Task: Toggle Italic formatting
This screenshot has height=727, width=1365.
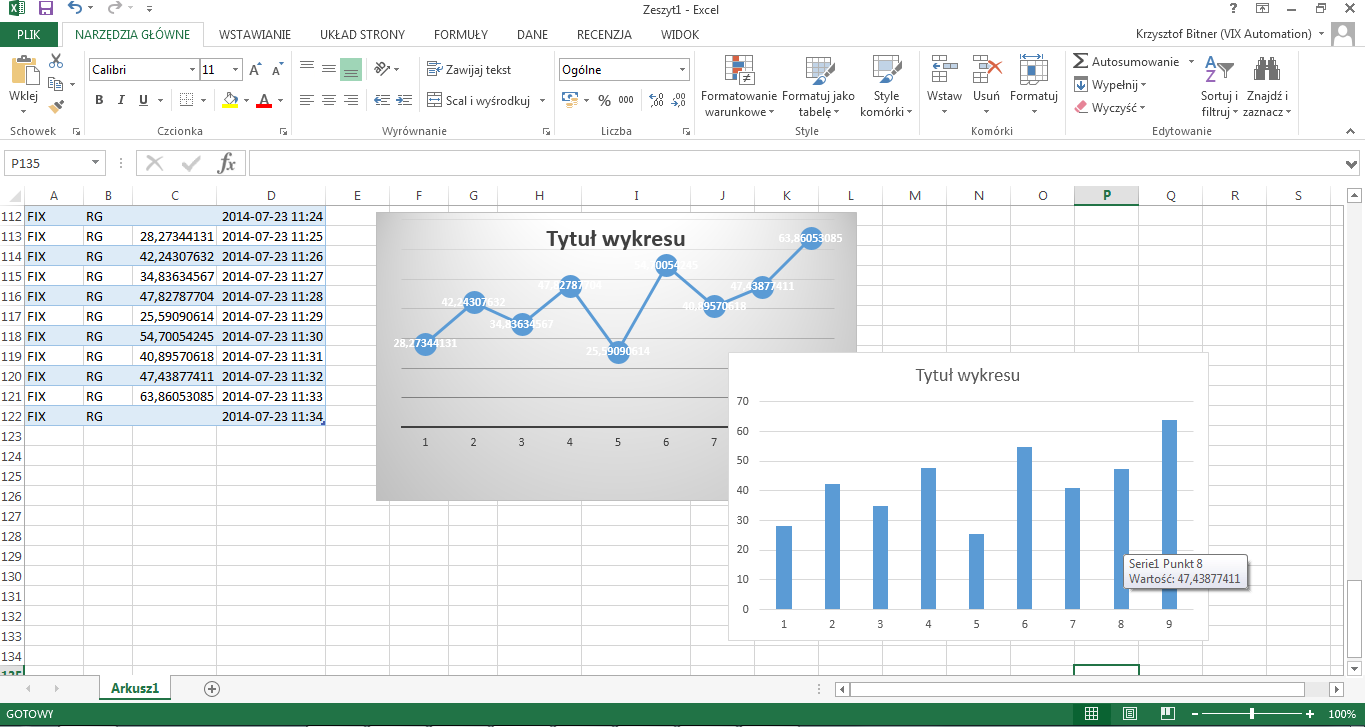Action: [x=121, y=100]
